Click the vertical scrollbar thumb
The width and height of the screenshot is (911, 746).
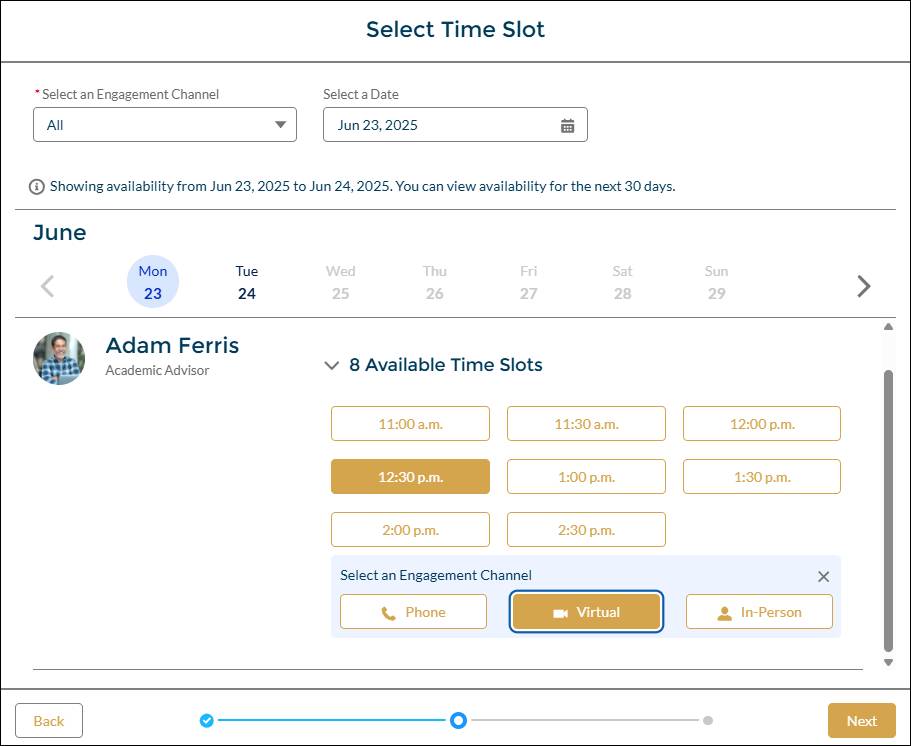click(x=888, y=511)
